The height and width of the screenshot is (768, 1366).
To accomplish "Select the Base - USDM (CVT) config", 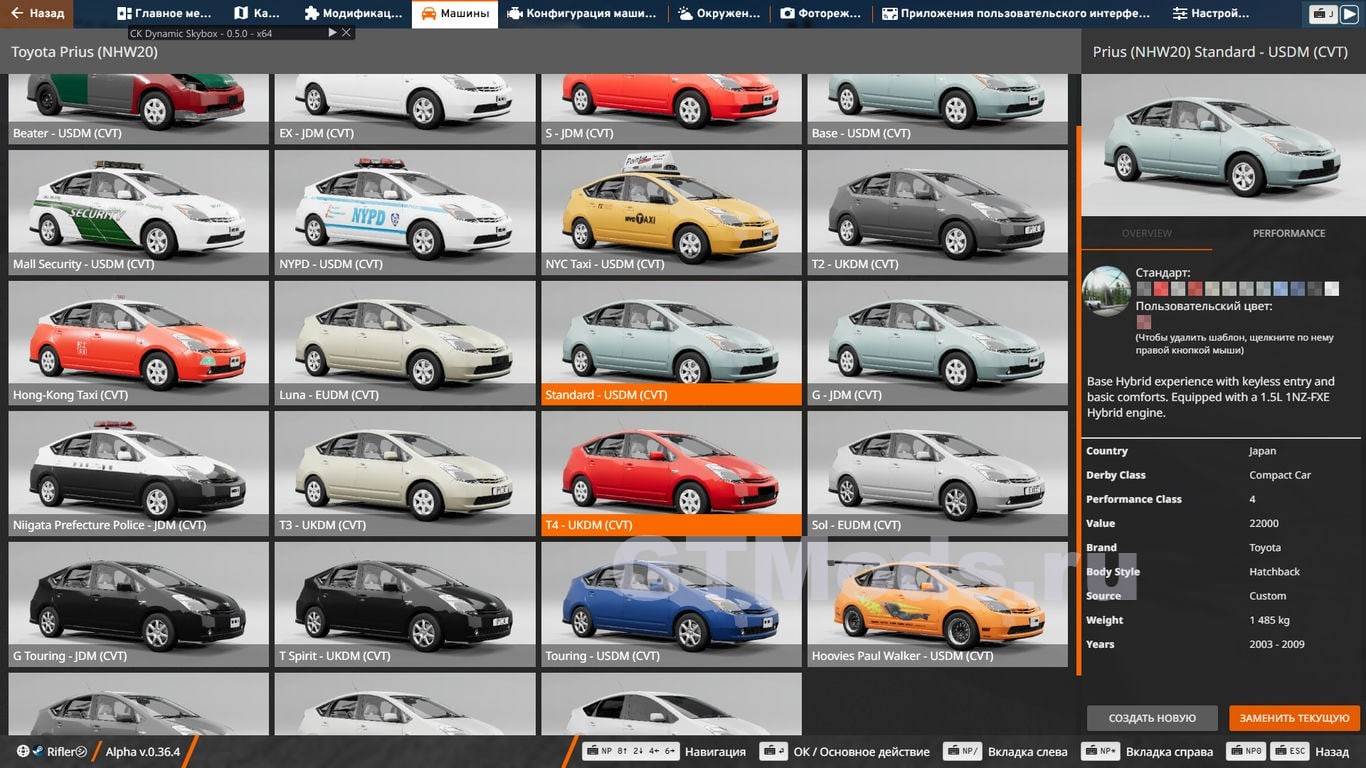I will (x=938, y=109).
